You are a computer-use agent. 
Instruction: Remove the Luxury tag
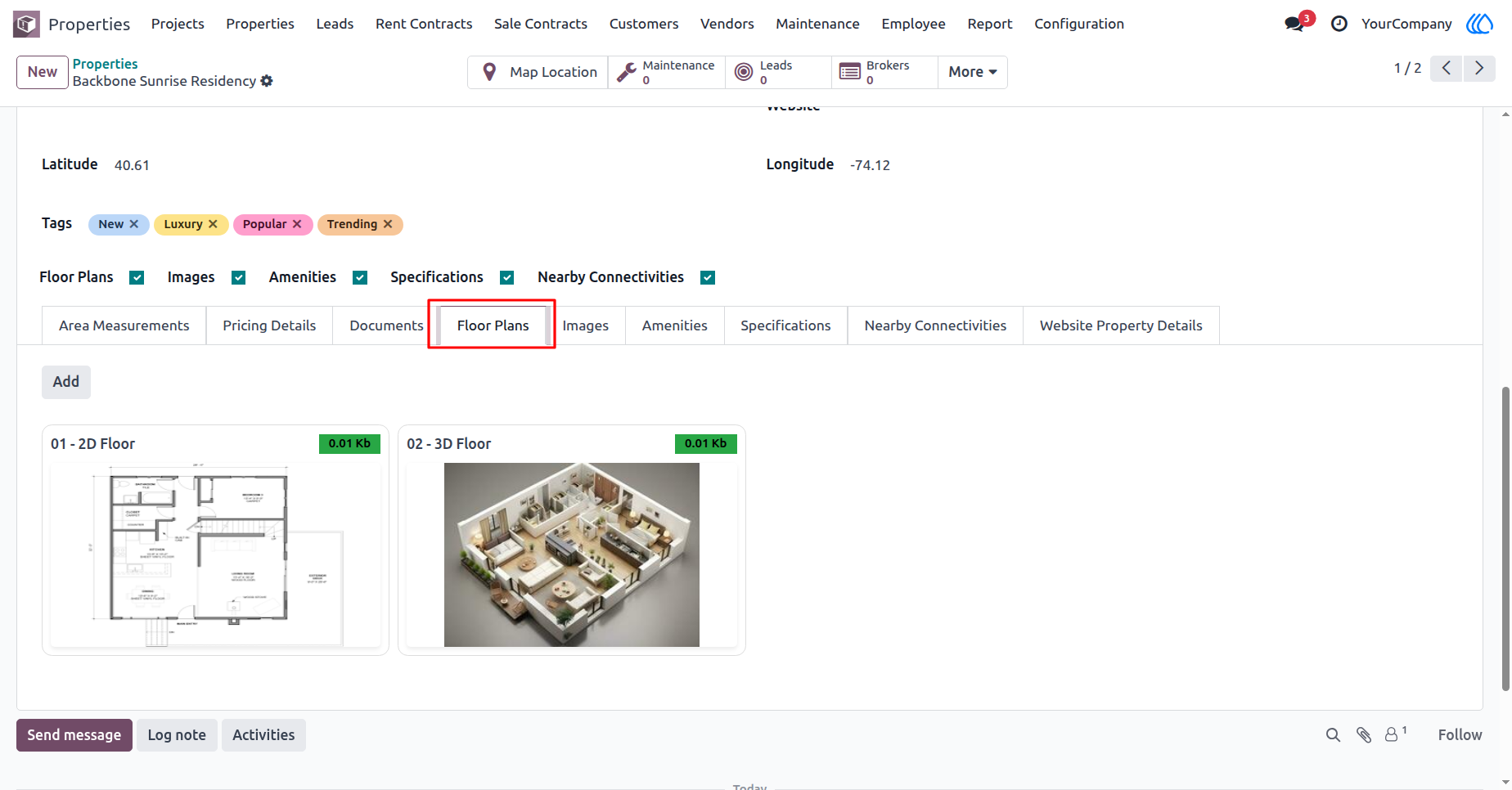[213, 224]
